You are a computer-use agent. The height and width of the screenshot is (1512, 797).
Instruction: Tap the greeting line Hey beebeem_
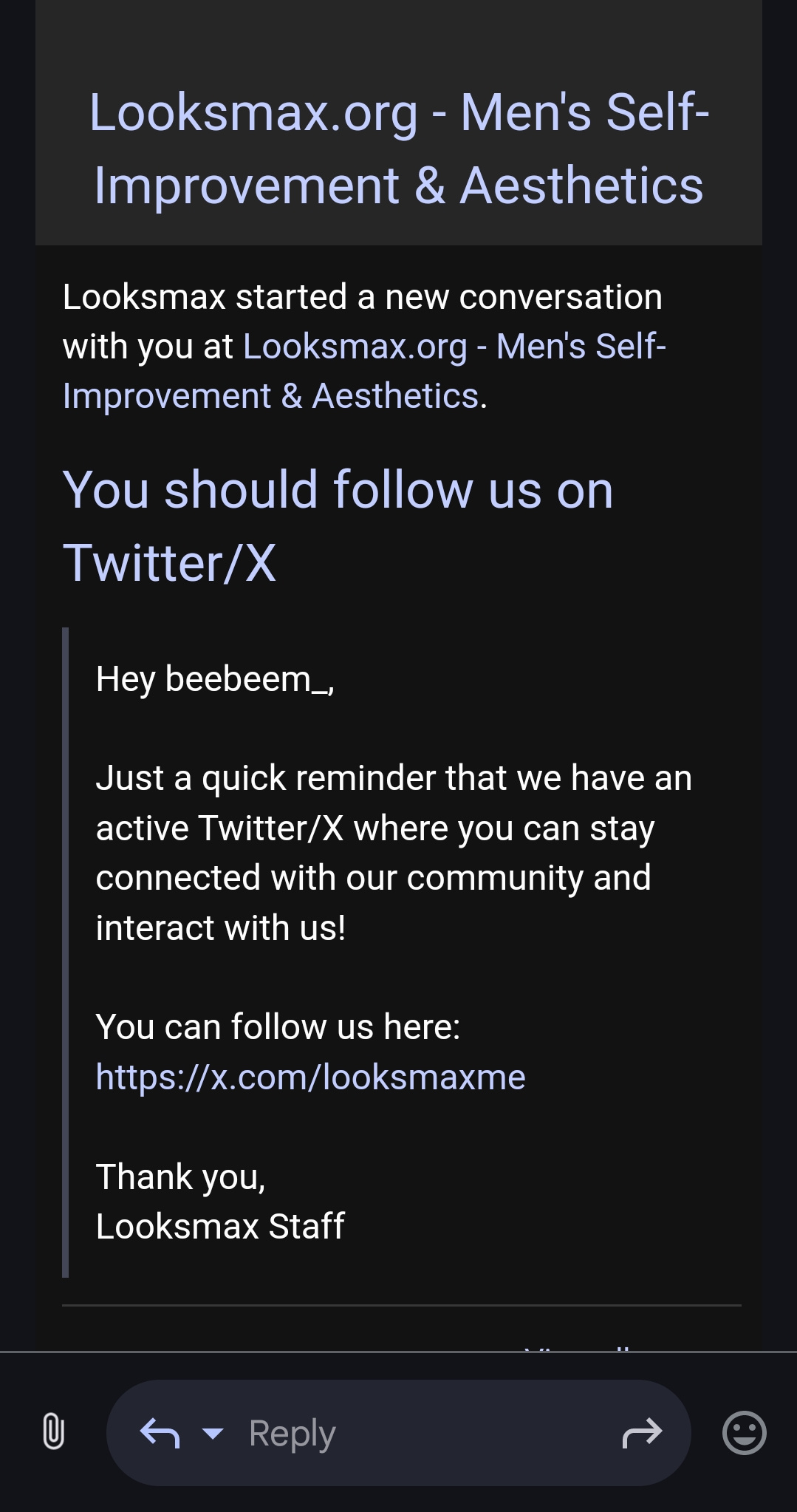214,680
